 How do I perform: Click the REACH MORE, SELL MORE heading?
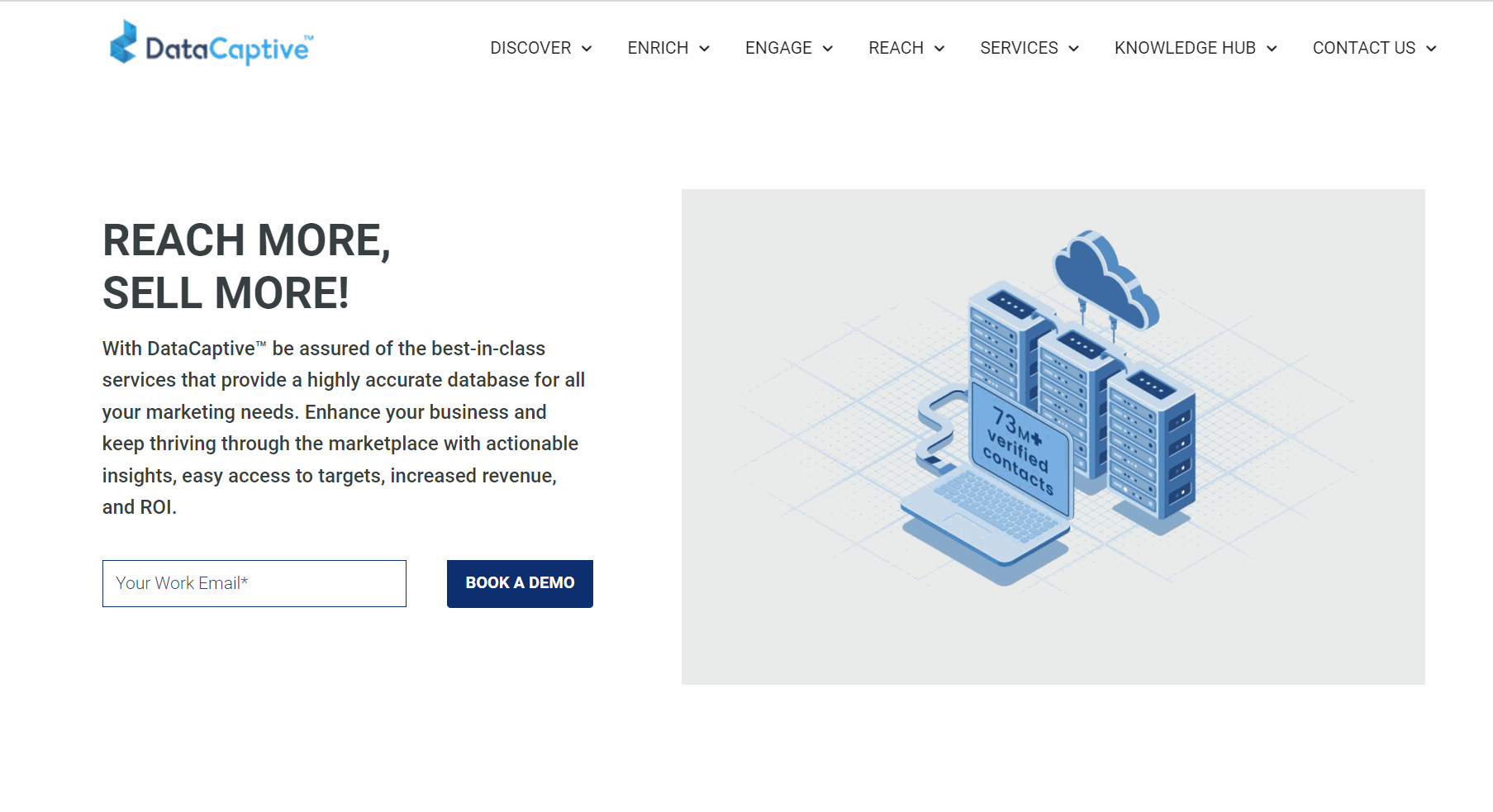(246, 267)
